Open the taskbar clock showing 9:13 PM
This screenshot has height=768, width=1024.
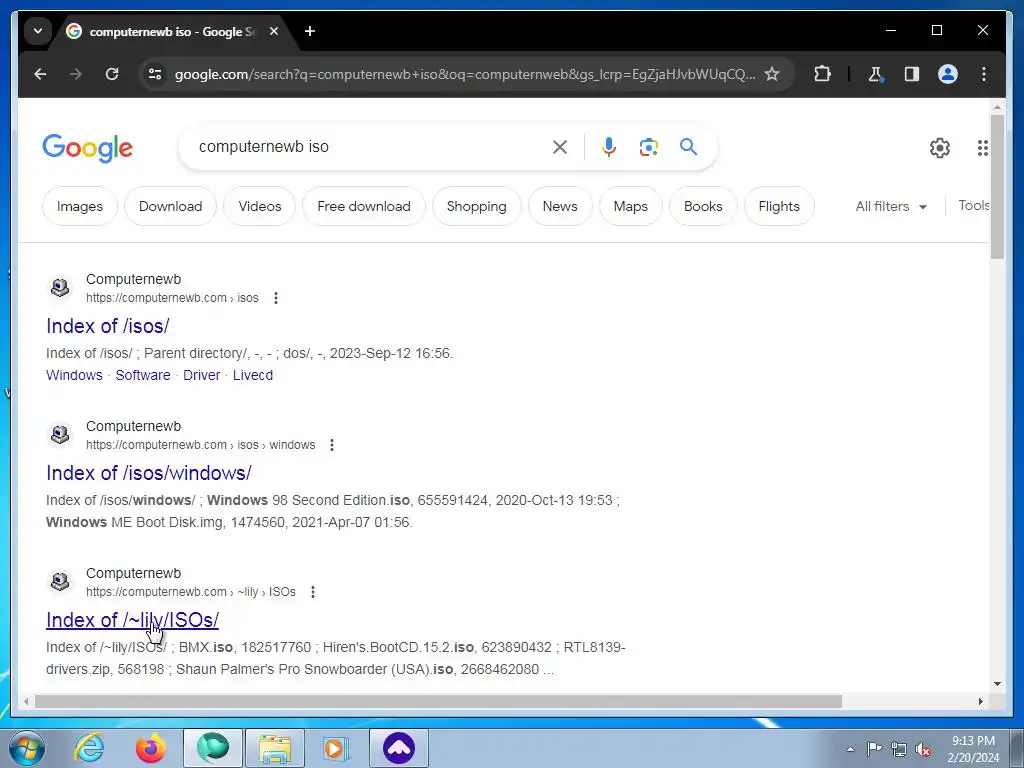click(x=973, y=749)
